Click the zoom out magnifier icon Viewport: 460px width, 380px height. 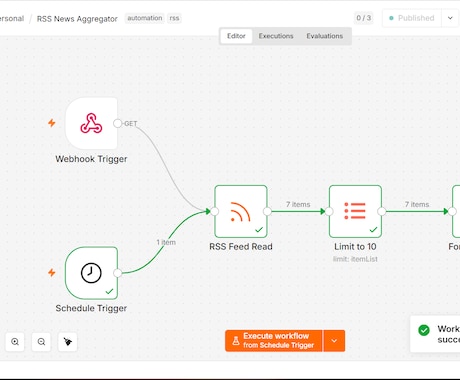pos(41,342)
